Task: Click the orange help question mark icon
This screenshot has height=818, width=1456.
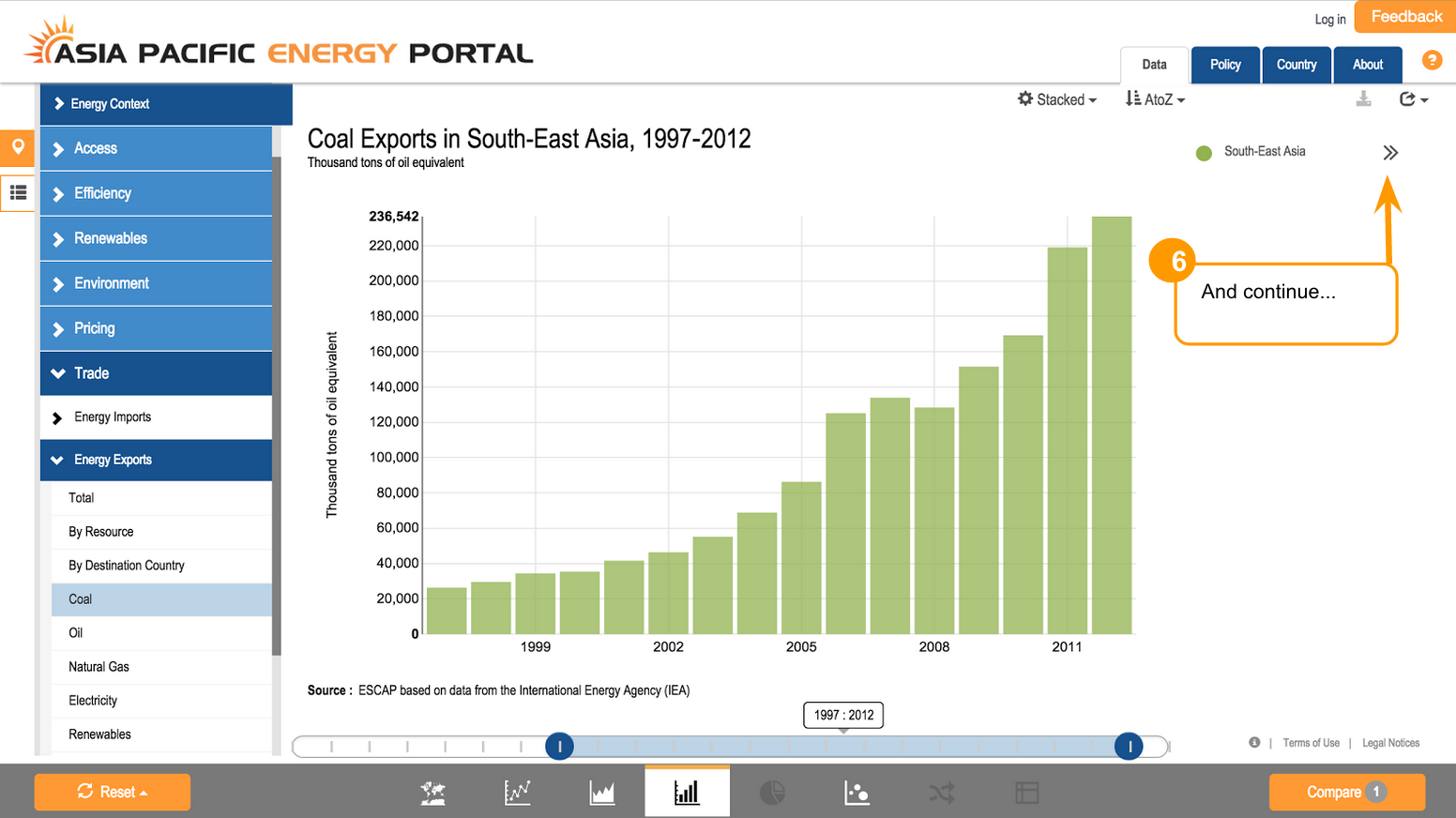Action: coord(1432,60)
